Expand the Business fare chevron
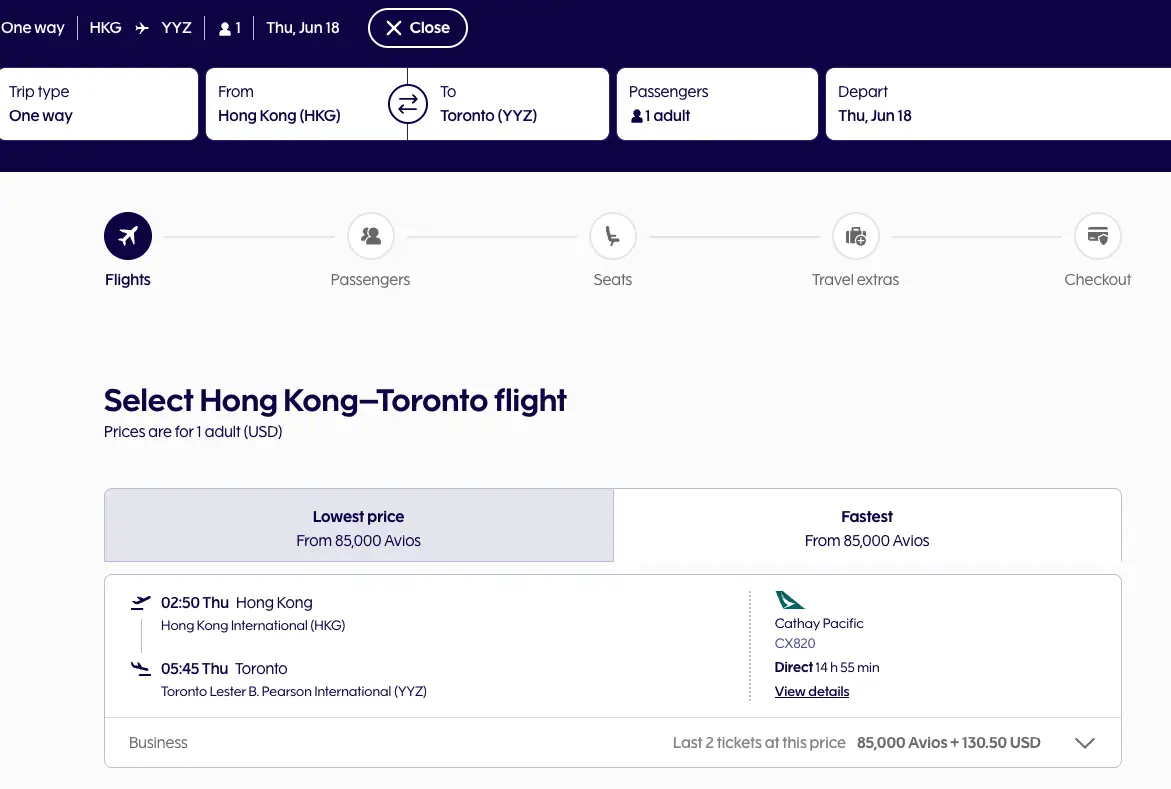The height and width of the screenshot is (789, 1171). (1084, 743)
